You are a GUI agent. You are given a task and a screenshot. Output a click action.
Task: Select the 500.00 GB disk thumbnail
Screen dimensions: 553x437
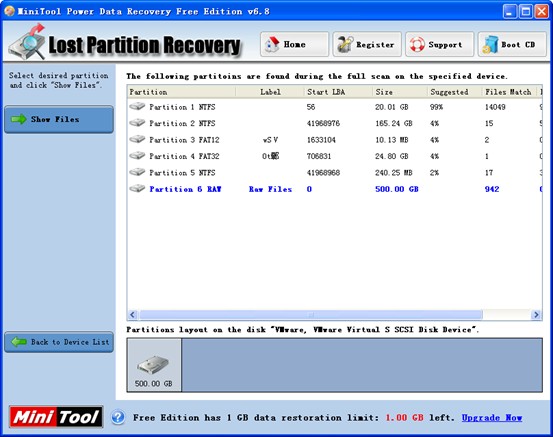pyautogui.click(x=154, y=365)
